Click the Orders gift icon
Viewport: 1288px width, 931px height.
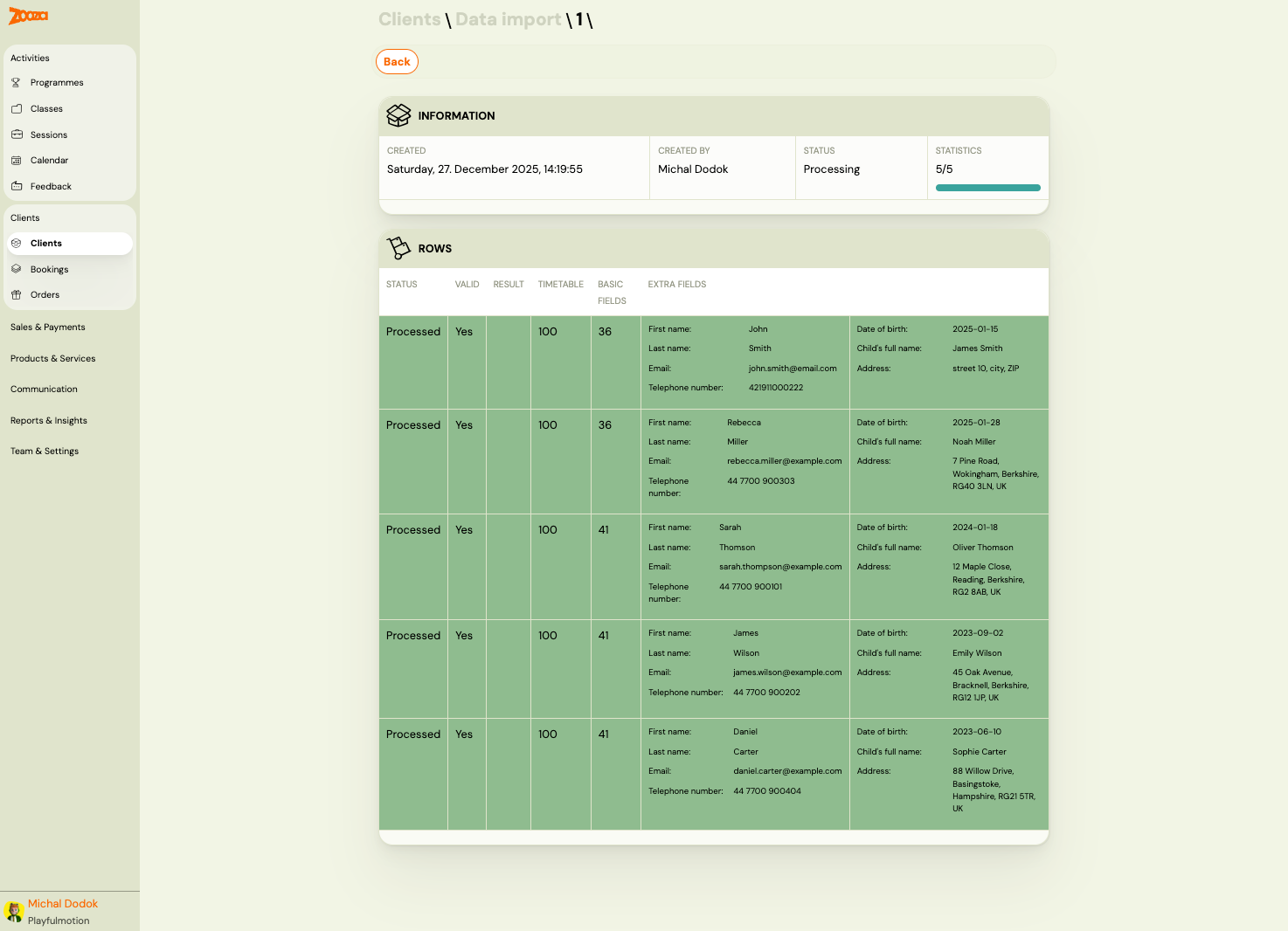pyautogui.click(x=16, y=295)
